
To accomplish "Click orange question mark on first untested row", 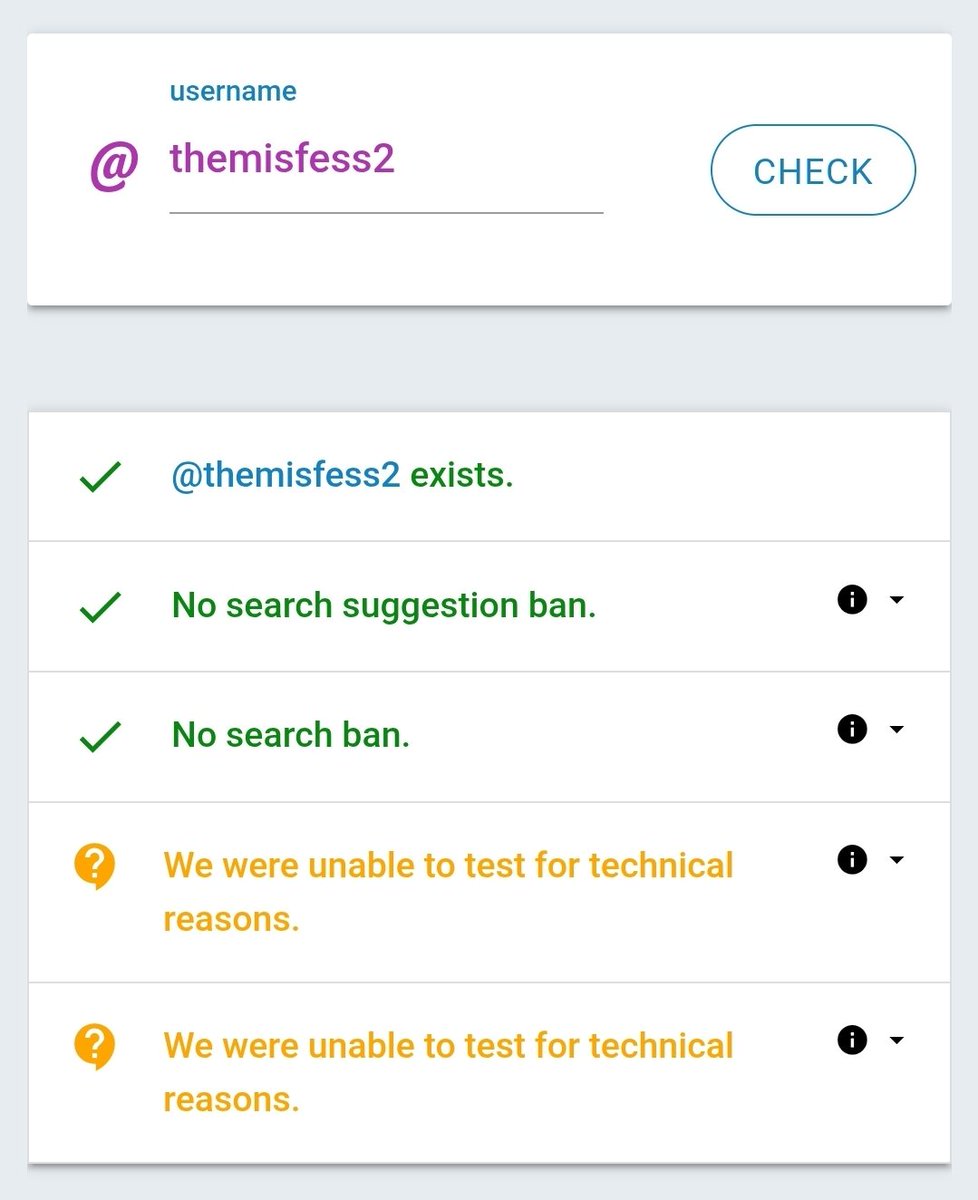I will (x=95, y=866).
